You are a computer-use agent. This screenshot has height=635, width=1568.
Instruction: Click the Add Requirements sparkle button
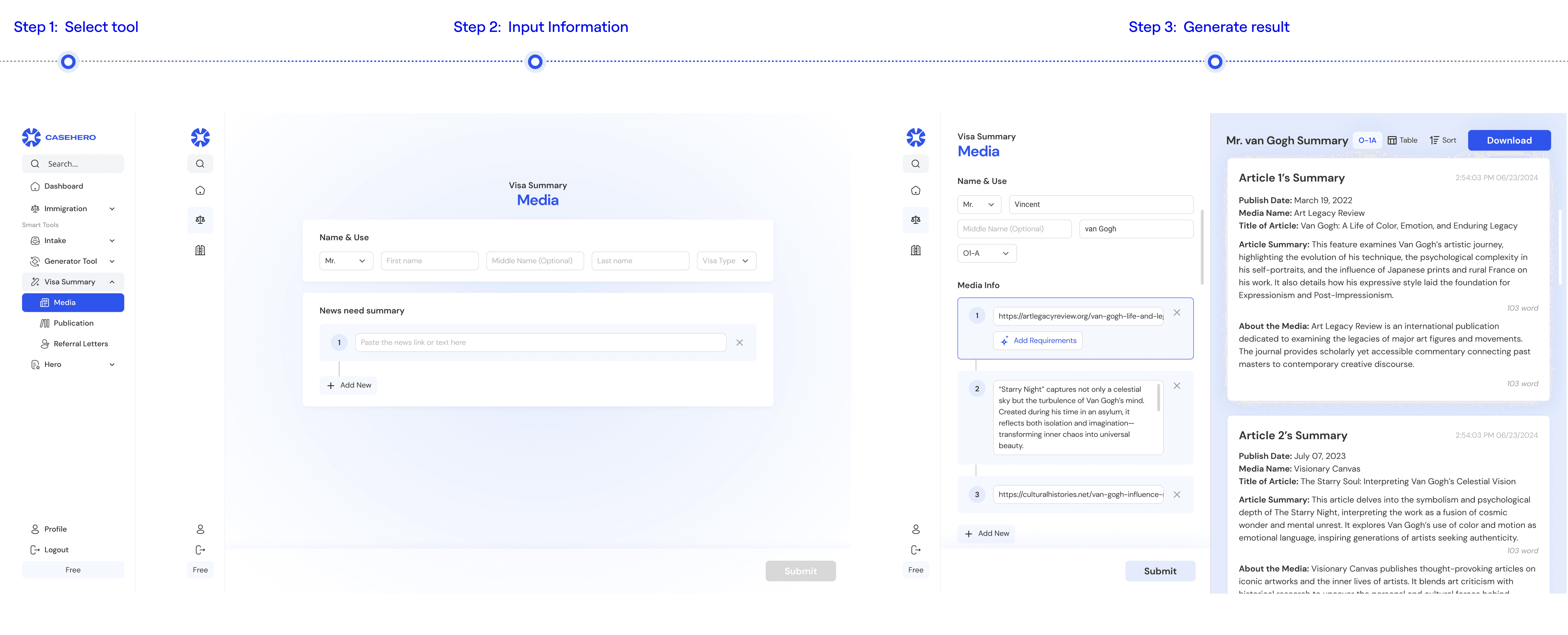point(1038,340)
